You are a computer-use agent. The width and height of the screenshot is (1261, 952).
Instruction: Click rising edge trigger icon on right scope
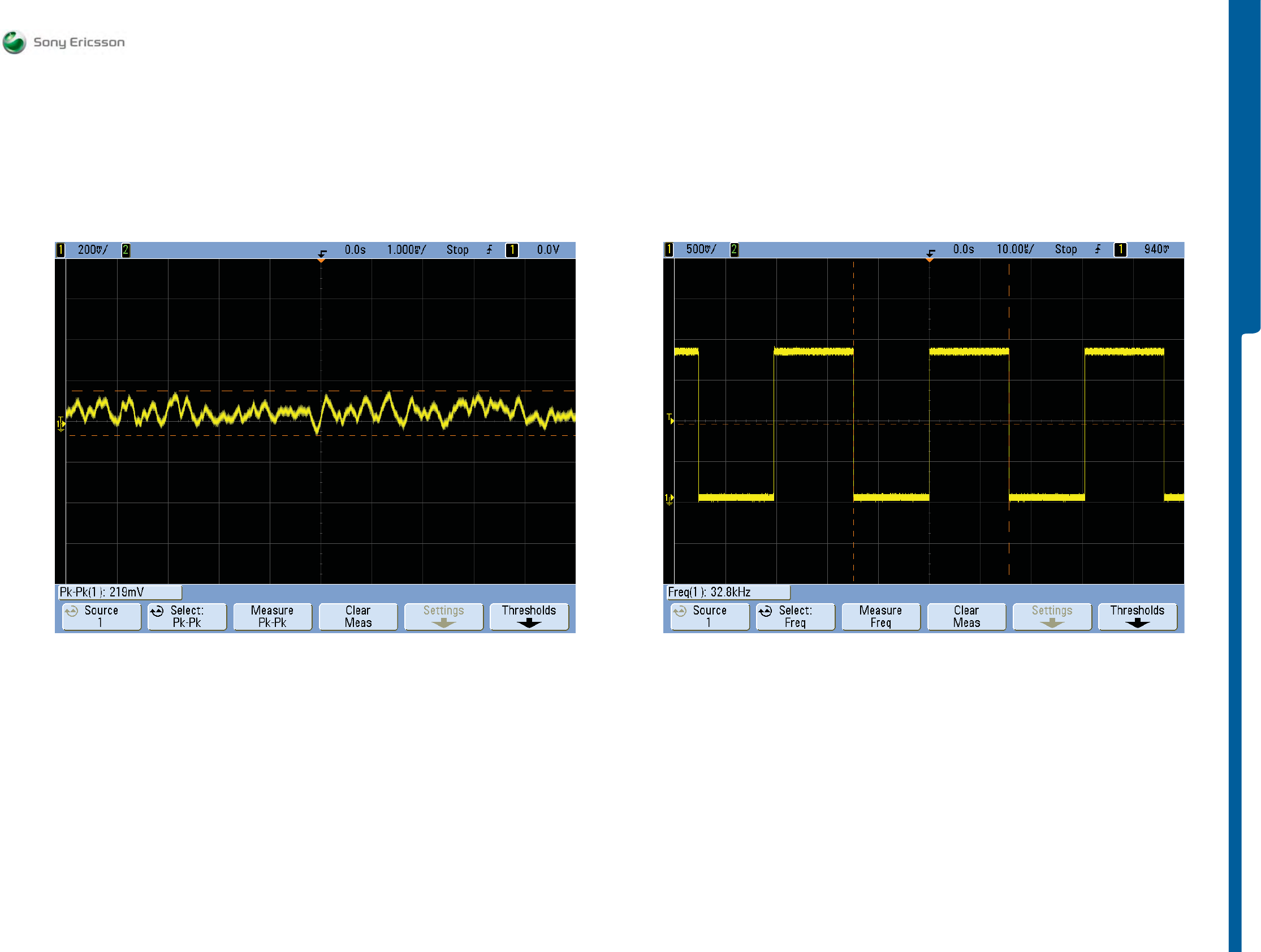(x=1098, y=249)
